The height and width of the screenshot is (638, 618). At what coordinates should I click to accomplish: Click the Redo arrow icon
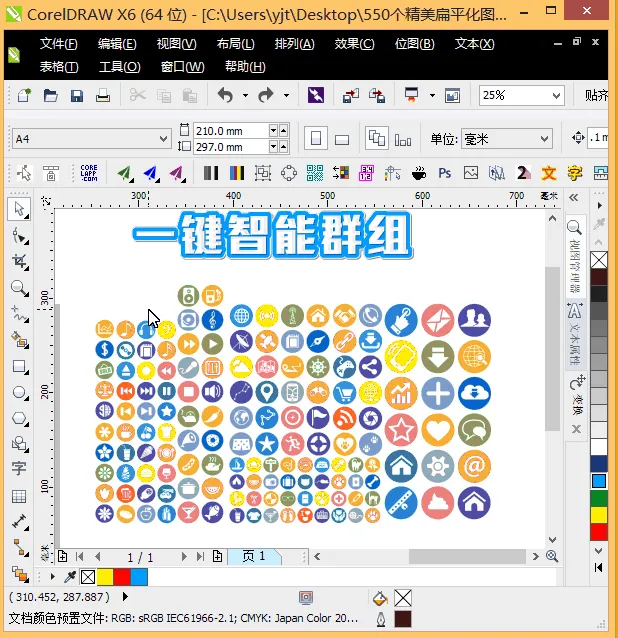click(266, 96)
